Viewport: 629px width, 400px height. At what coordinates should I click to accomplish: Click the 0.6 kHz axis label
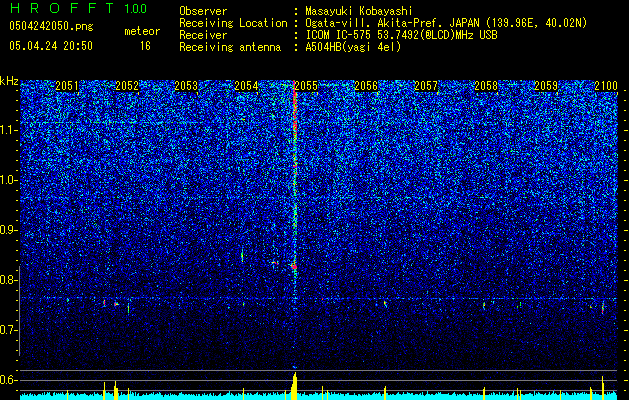pyautogui.click(x=9, y=380)
